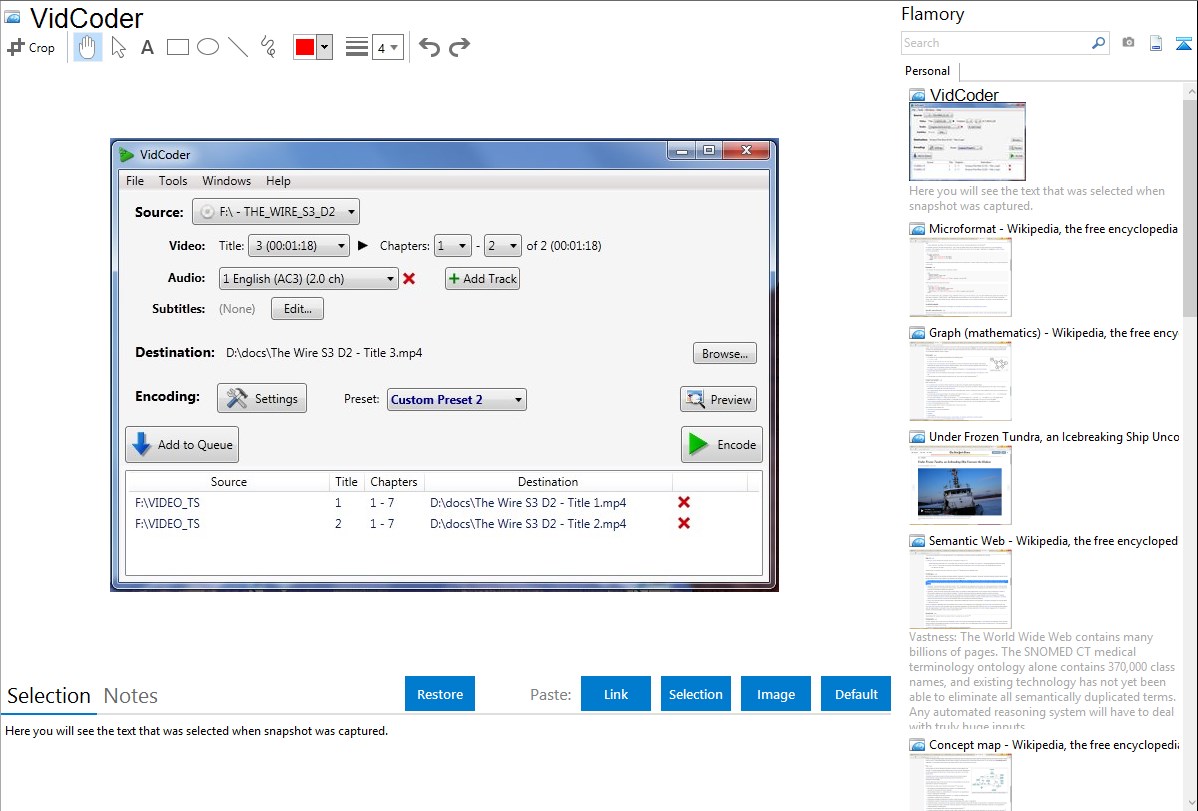1198x811 pixels.
Task: Click Add to Queue
Action: [x=182, y=444]
